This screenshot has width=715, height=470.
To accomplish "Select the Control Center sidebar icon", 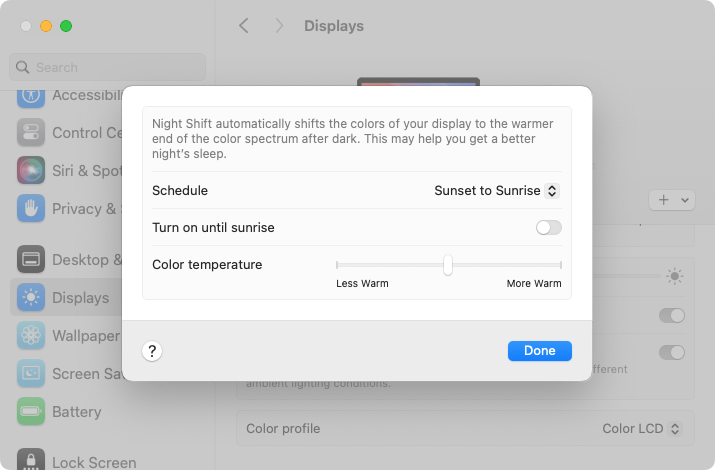I will pos(31,132).
